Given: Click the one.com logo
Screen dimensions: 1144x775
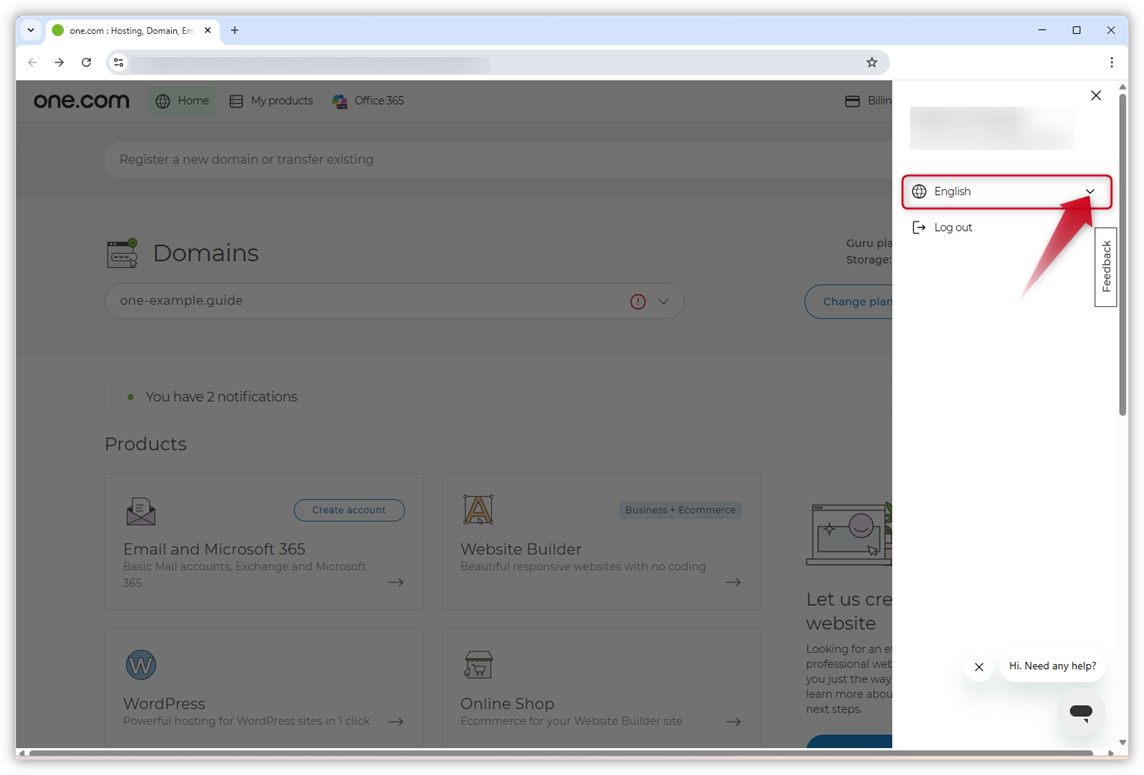Looking at the screenshot, I should point(80,100).
